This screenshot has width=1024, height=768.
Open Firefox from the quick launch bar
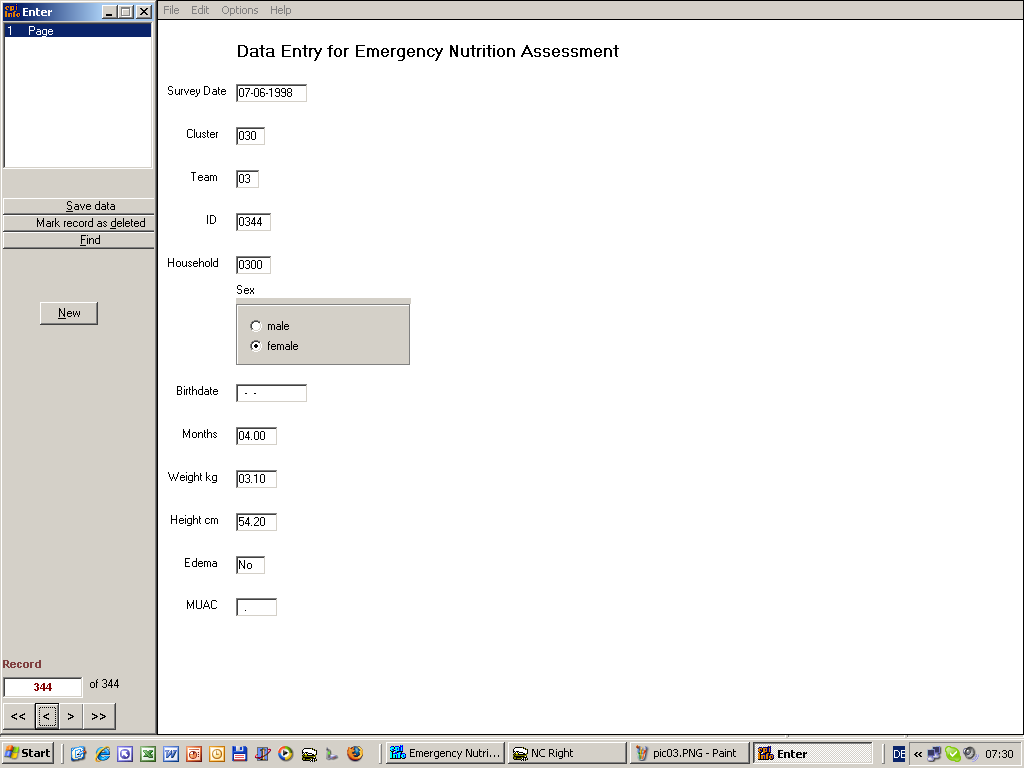pos(355,754)
